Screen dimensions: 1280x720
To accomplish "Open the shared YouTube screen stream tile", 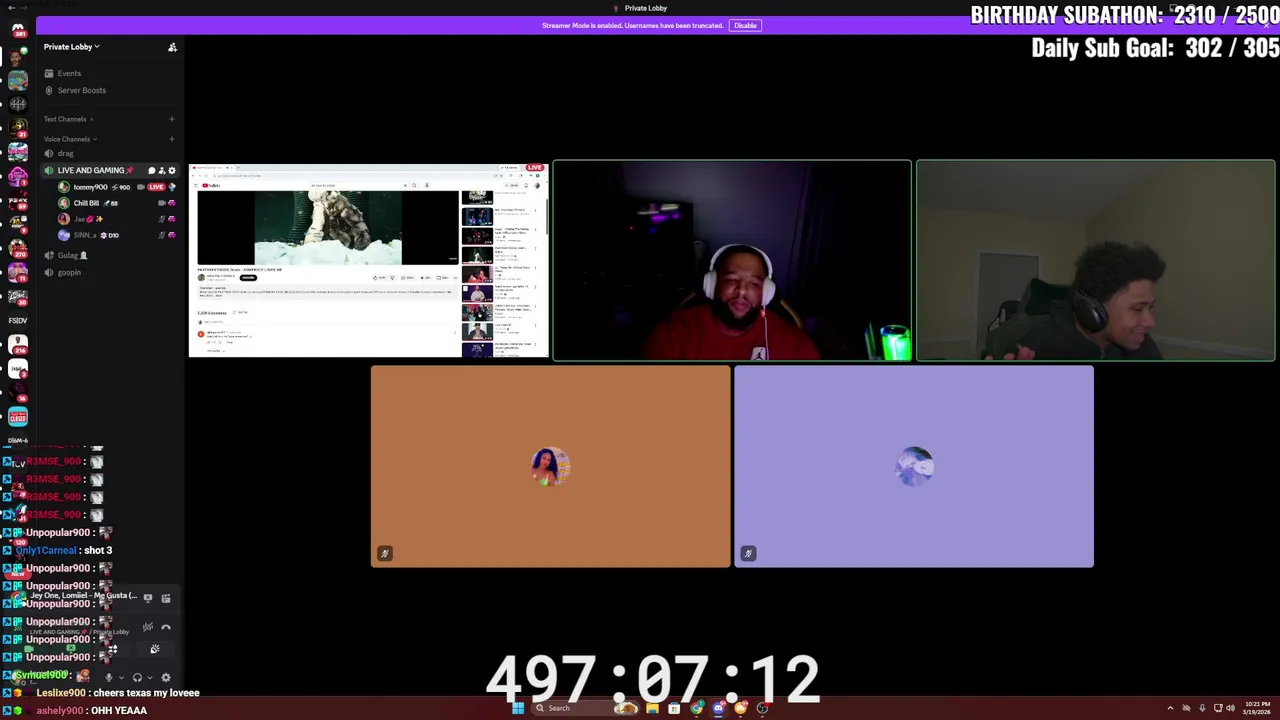I will click(x=368, y=260).
